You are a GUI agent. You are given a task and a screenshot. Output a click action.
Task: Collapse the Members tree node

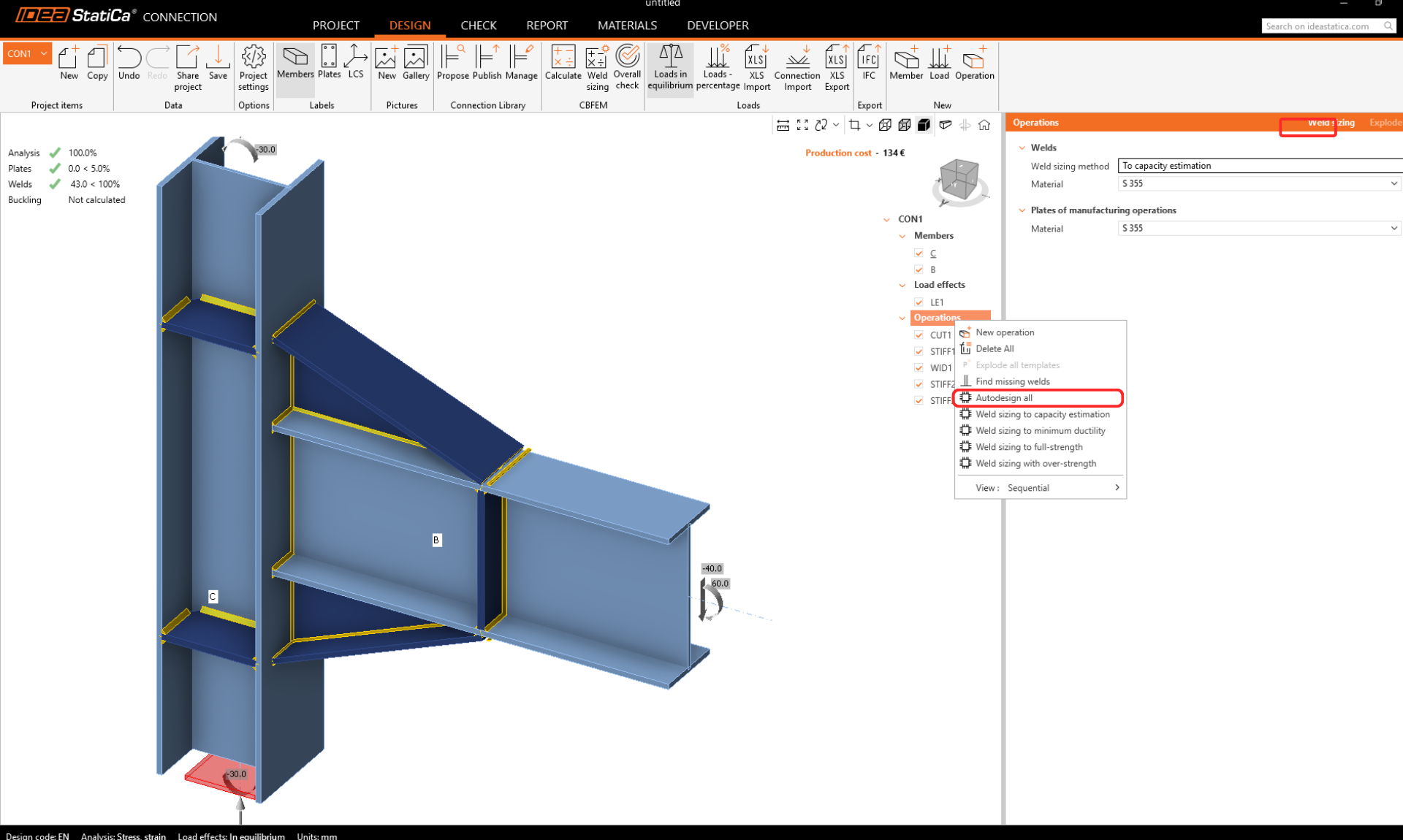point(902,236)
